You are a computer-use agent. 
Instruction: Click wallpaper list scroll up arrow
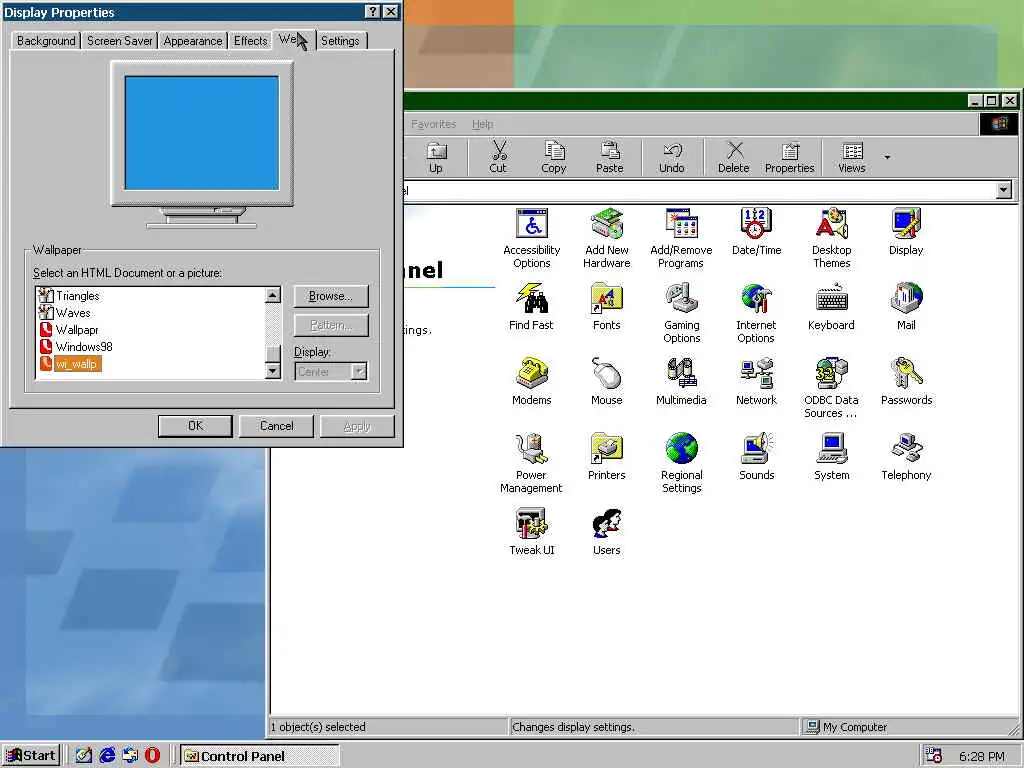(273, 295)
